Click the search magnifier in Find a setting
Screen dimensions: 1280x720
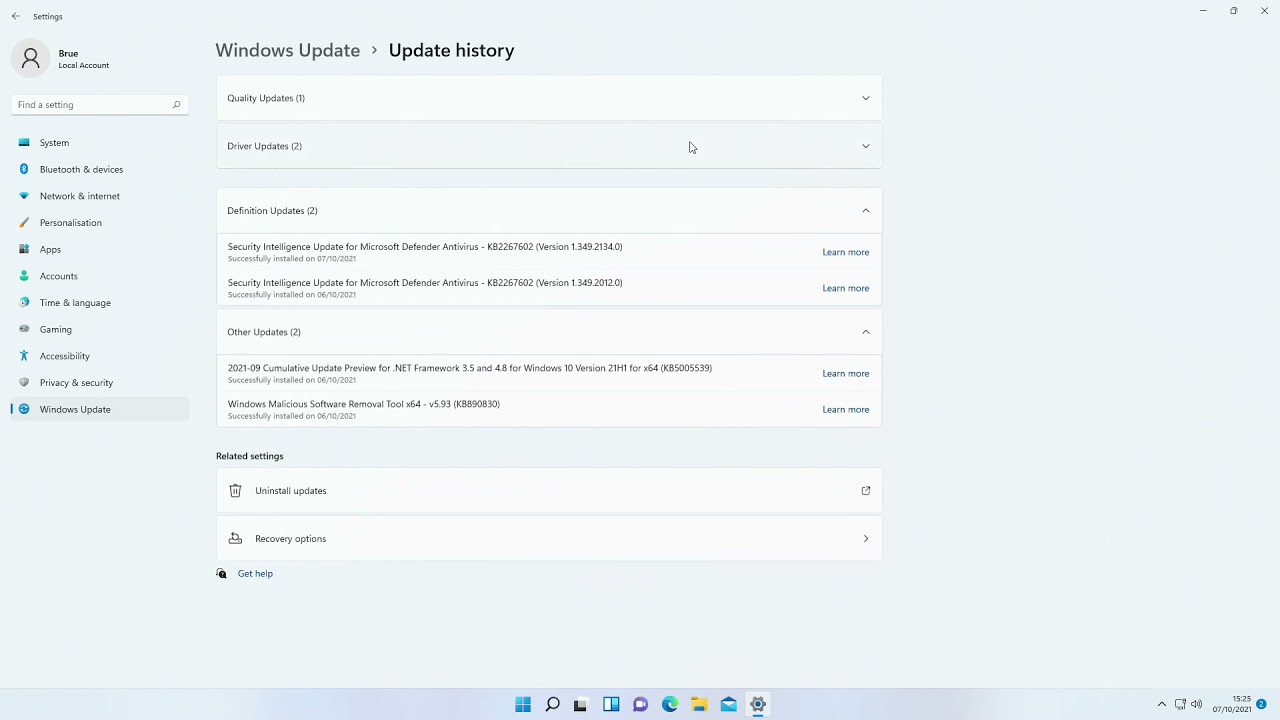tap(176, 104)
